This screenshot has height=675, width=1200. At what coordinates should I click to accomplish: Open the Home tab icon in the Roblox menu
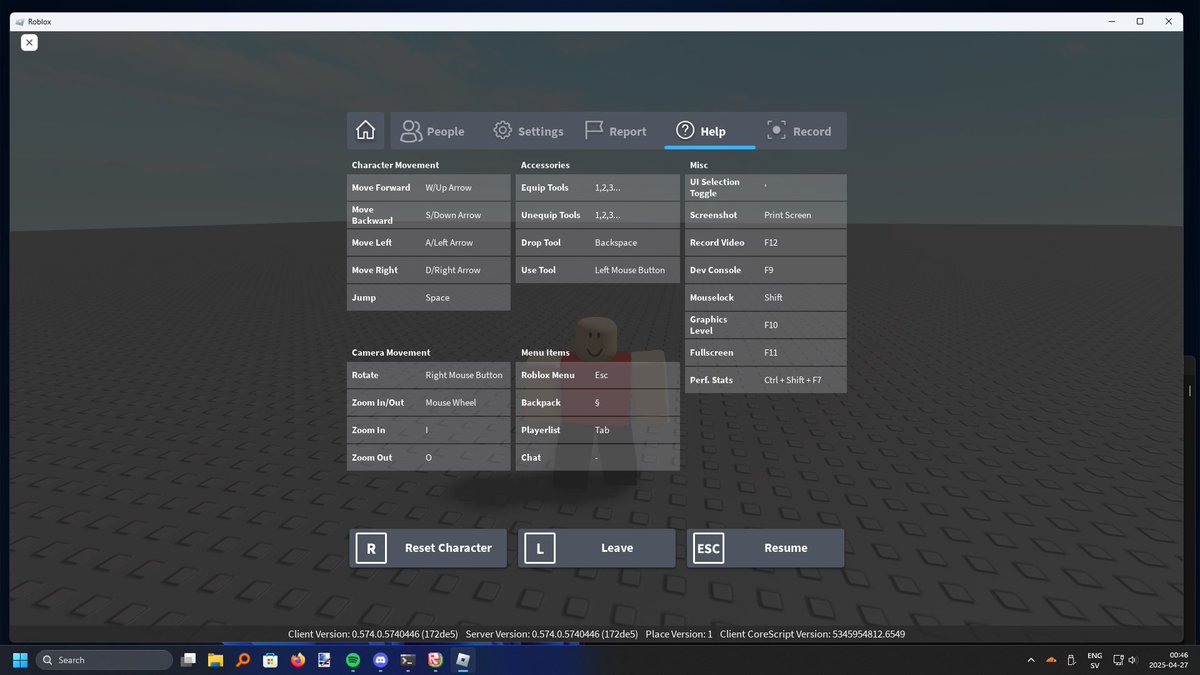(x=365, y=131)
